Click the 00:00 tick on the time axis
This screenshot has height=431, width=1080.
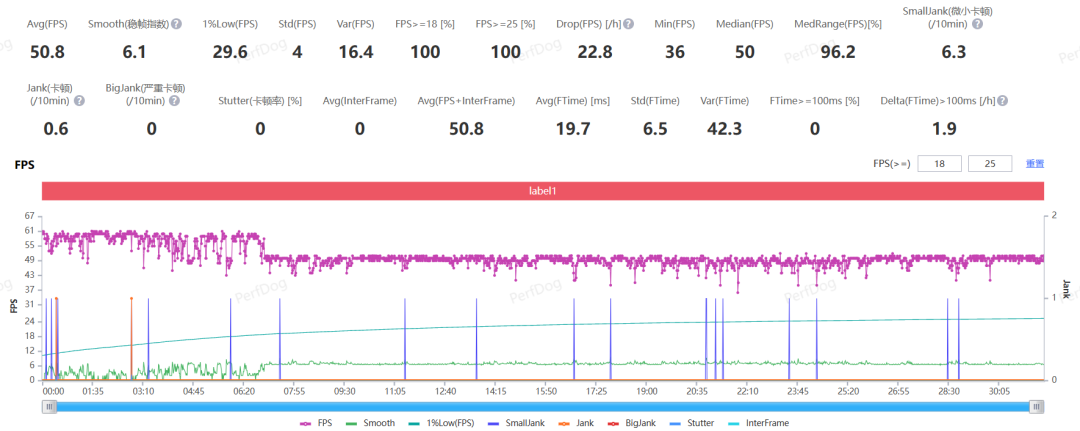[53, 391]
